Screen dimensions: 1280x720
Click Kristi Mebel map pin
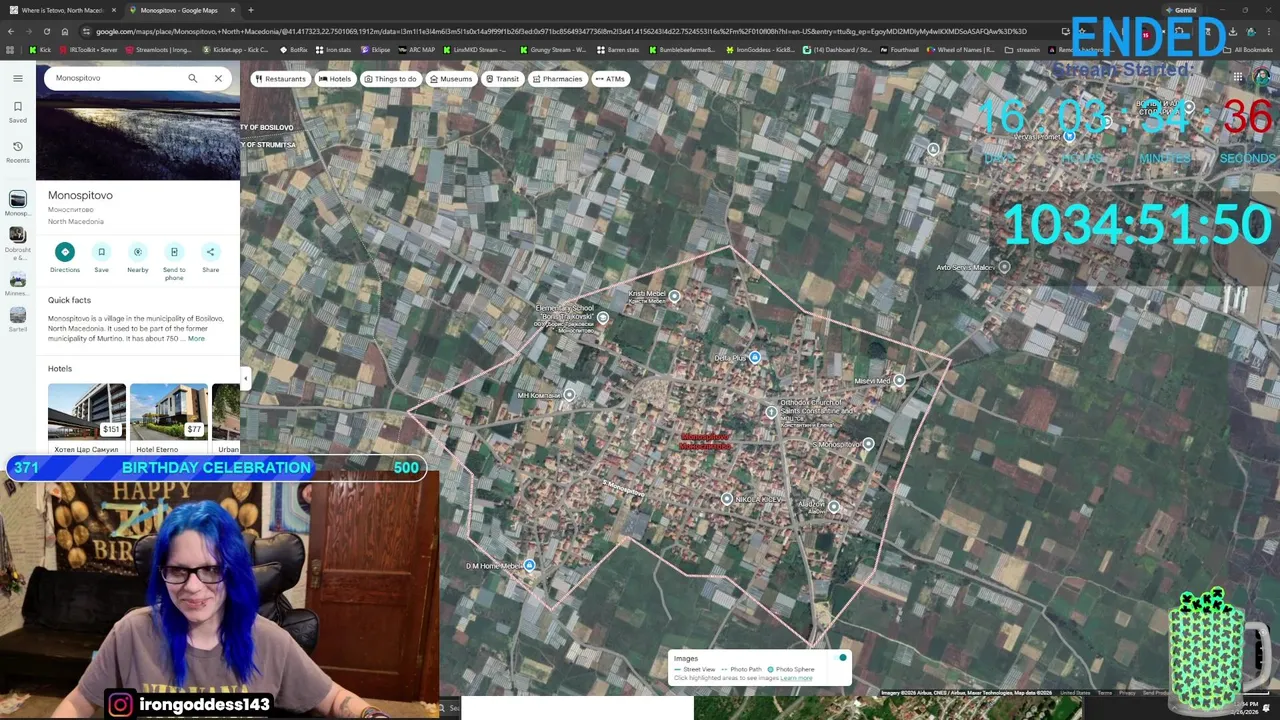(x=674, y=296)
